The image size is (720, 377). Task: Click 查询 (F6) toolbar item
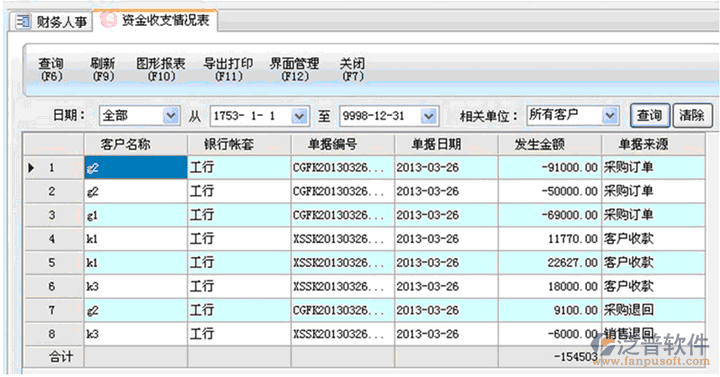coord(51,70)
